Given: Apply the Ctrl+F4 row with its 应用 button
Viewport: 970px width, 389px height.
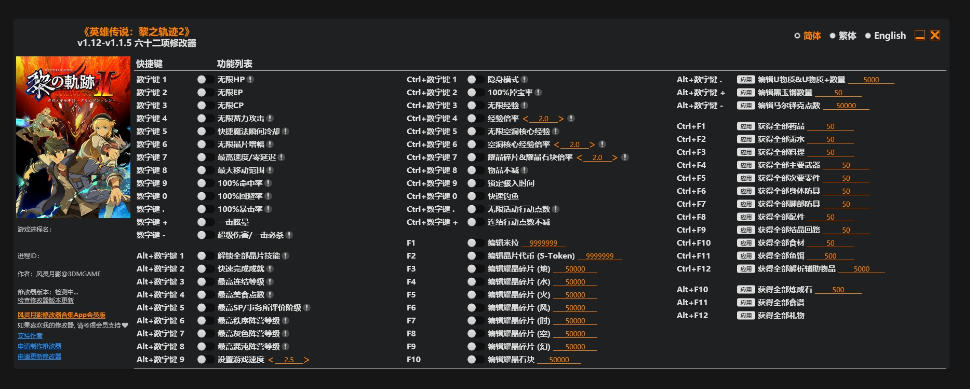Looking at the screenshot, I should 745,165.
